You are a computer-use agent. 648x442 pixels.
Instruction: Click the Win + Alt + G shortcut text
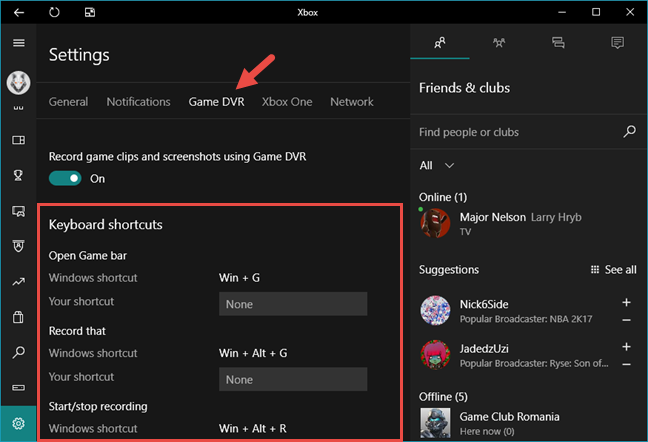(253, 353)
